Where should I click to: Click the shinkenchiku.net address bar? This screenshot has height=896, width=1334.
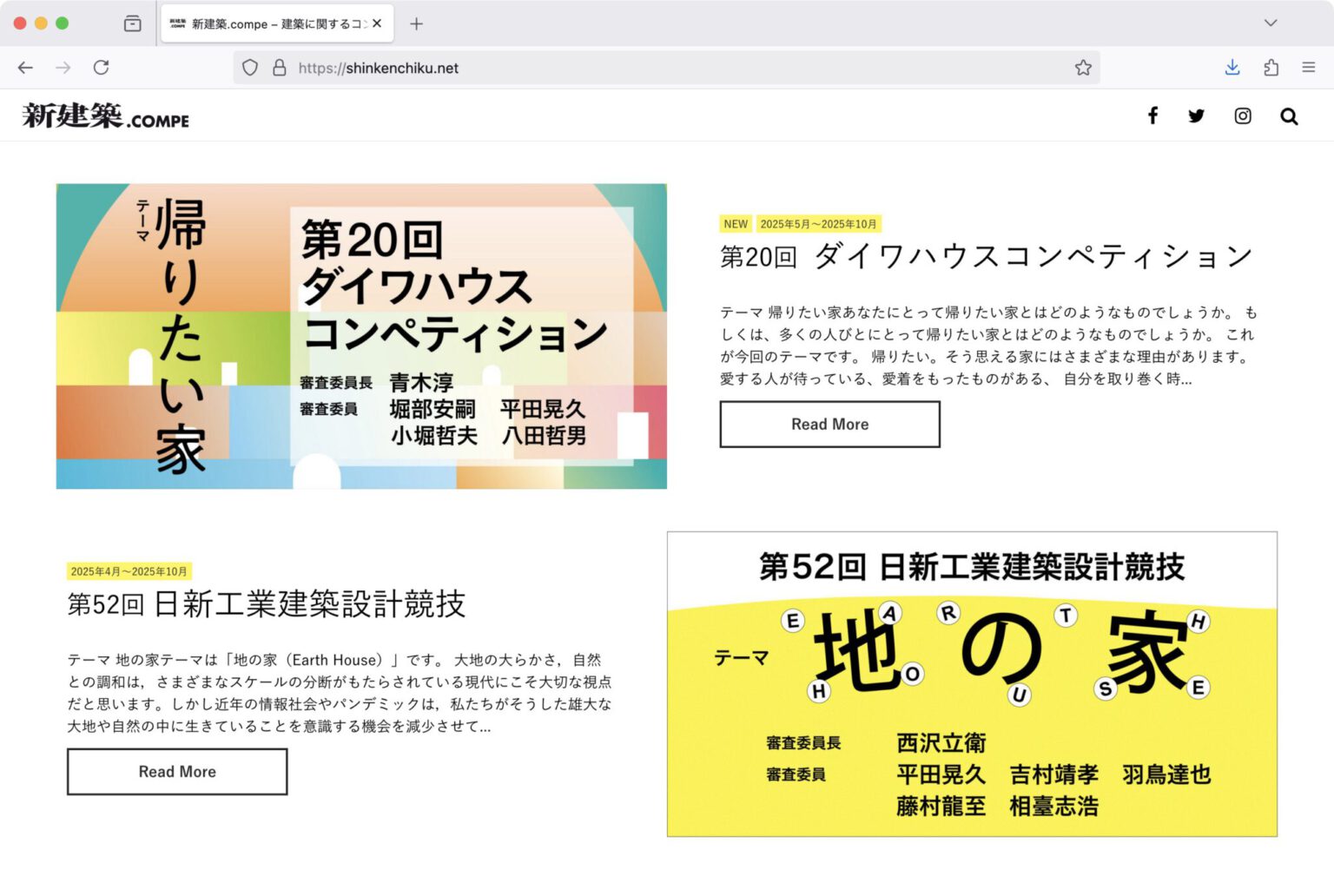[666, 68]
